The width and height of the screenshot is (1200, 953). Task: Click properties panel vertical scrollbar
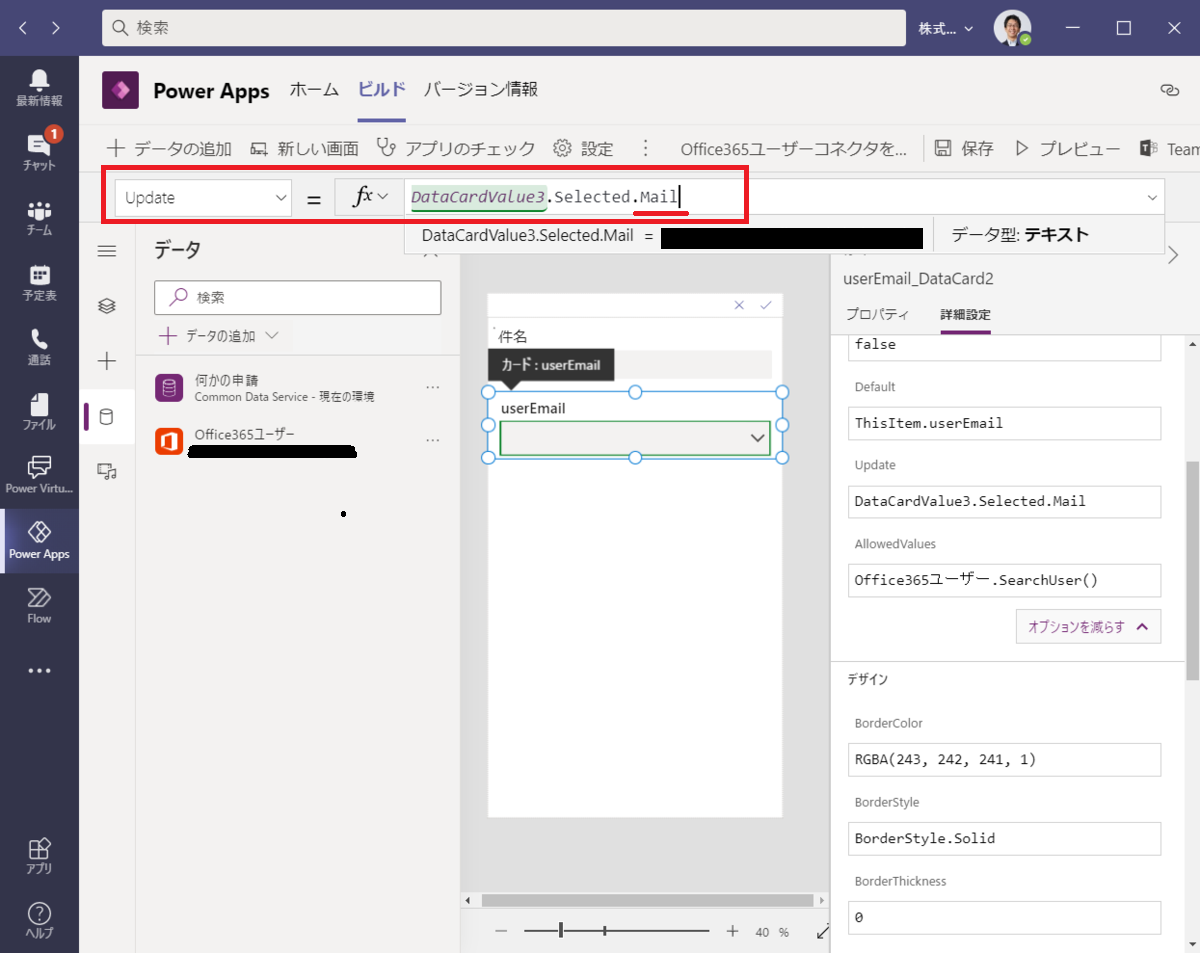point(1191,570)
